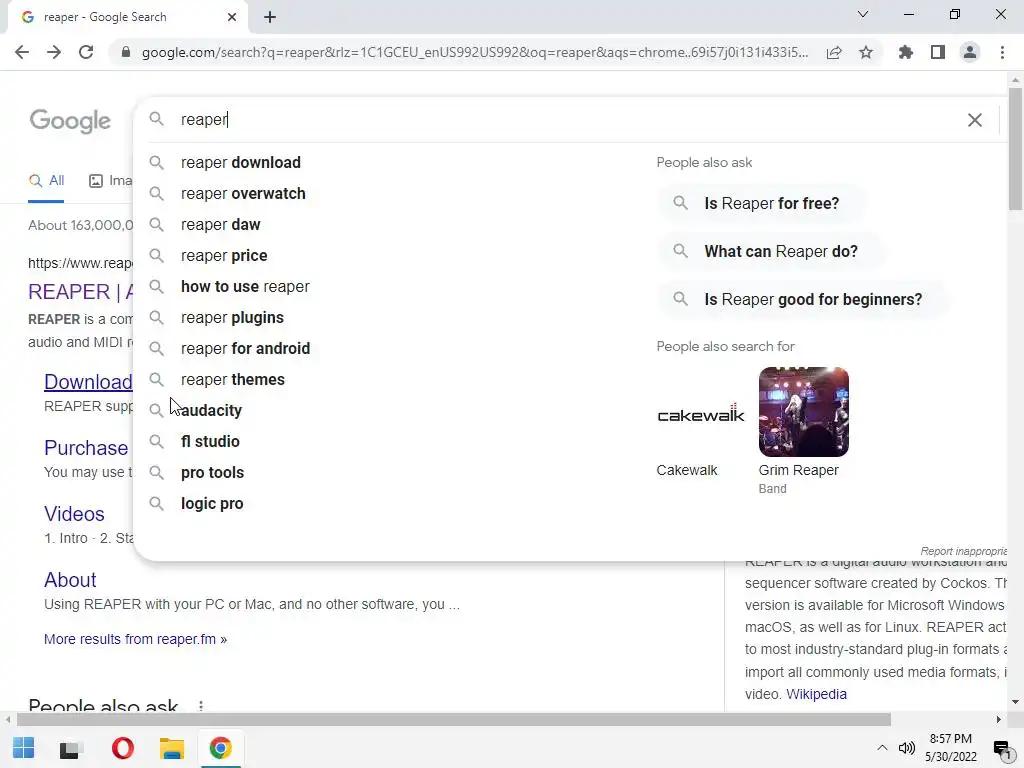The height and width of the screenshot is (768, 1024).
Task: Launch Opera from the taskbar
Action: [123, 748]
